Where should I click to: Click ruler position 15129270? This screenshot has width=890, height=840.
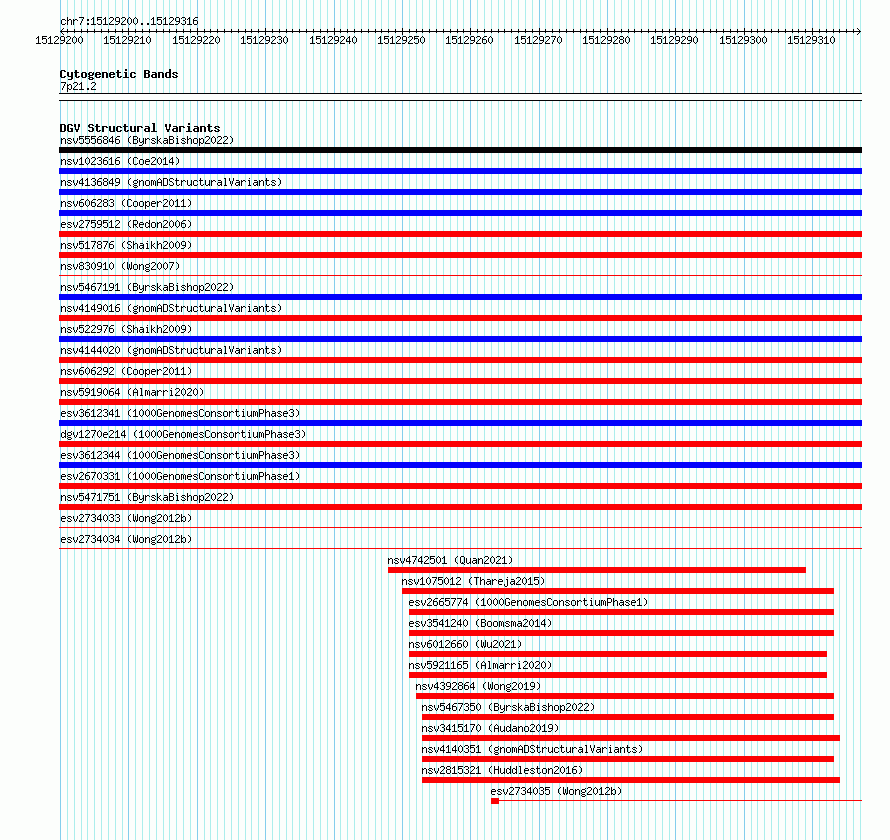click(x=538, y=40)
